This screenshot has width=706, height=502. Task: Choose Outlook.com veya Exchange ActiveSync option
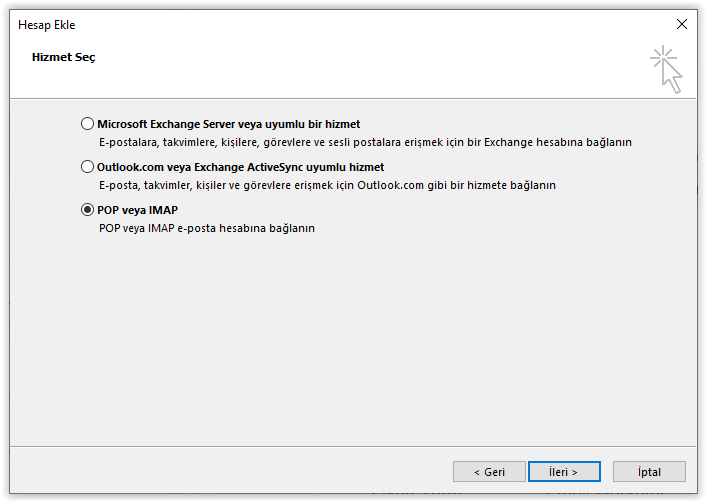(x=87, y=167)
